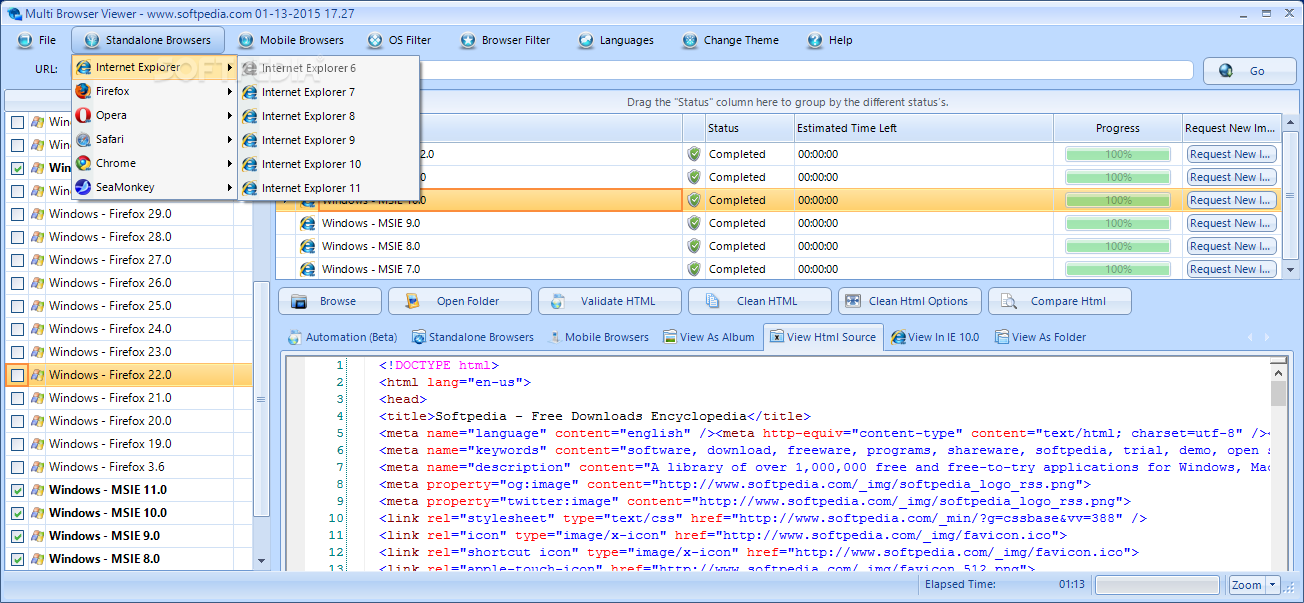The width and height of the screenshot is (1304, 603).
Task: Open the File menu
Action: 37,40
